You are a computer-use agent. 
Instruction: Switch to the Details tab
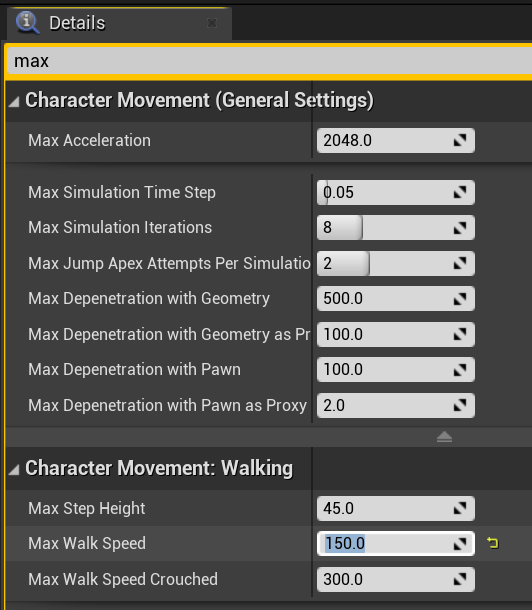77,23
